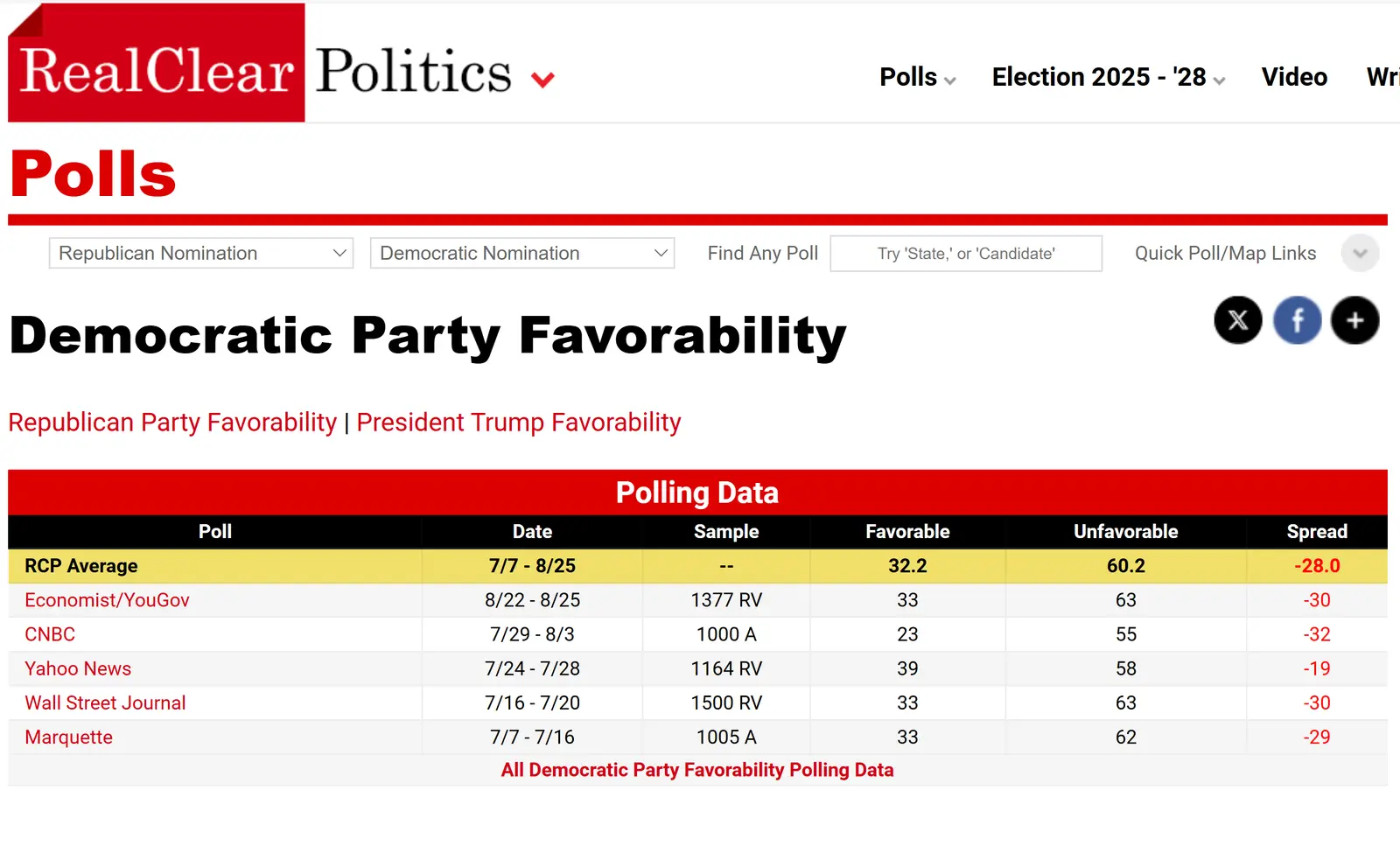Open the Marquette poll link

(x=68, y=737)
